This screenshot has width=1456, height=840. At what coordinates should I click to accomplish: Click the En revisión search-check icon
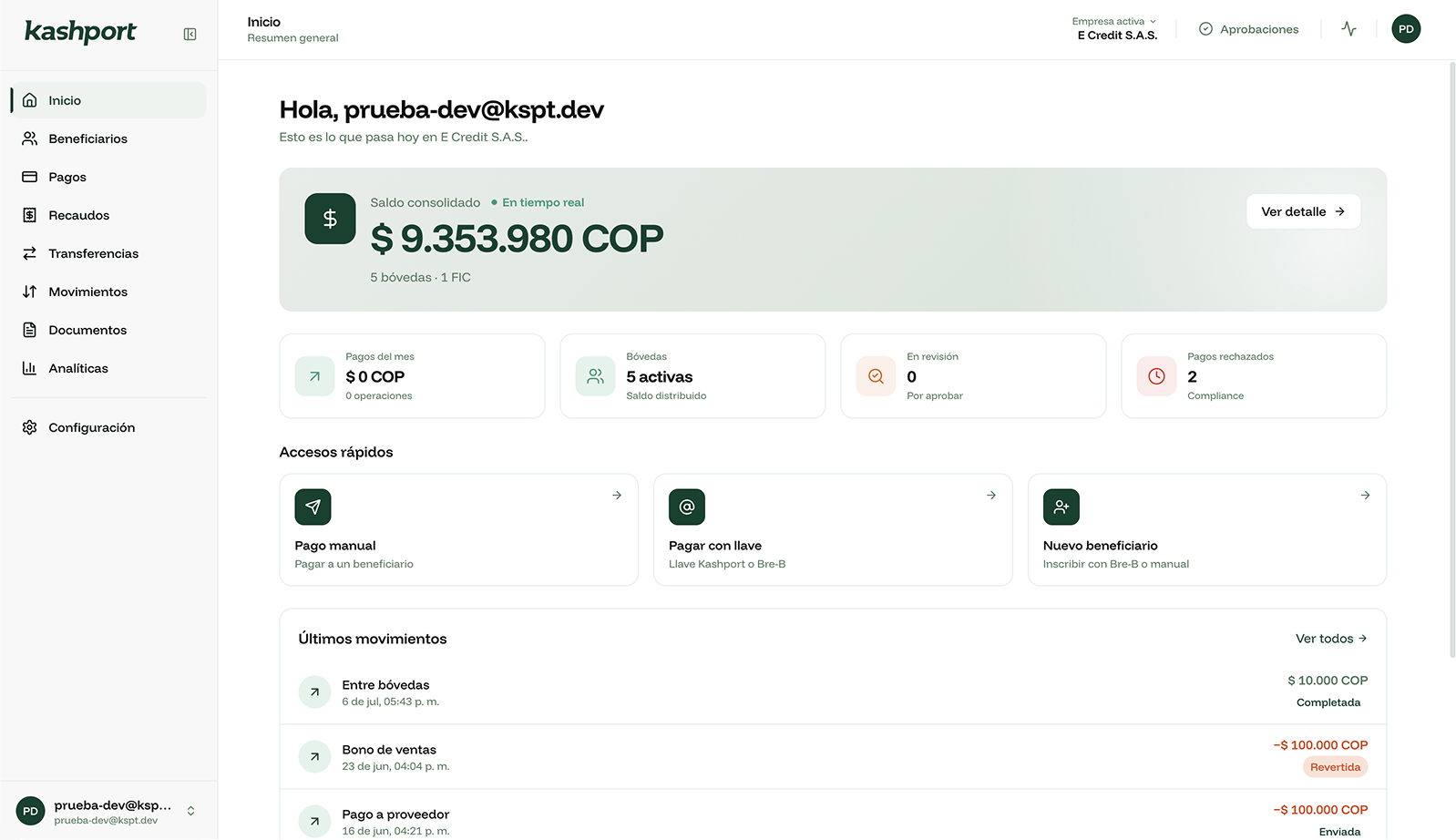click(876, 376)
